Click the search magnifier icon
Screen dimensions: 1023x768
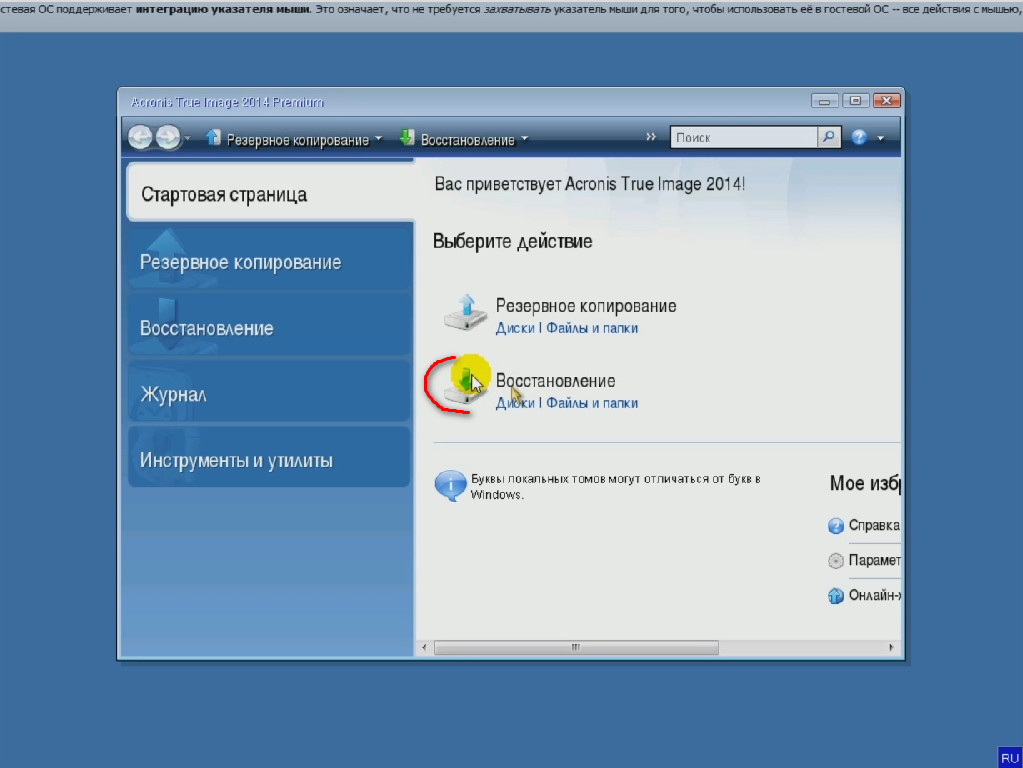click(829, 138)
